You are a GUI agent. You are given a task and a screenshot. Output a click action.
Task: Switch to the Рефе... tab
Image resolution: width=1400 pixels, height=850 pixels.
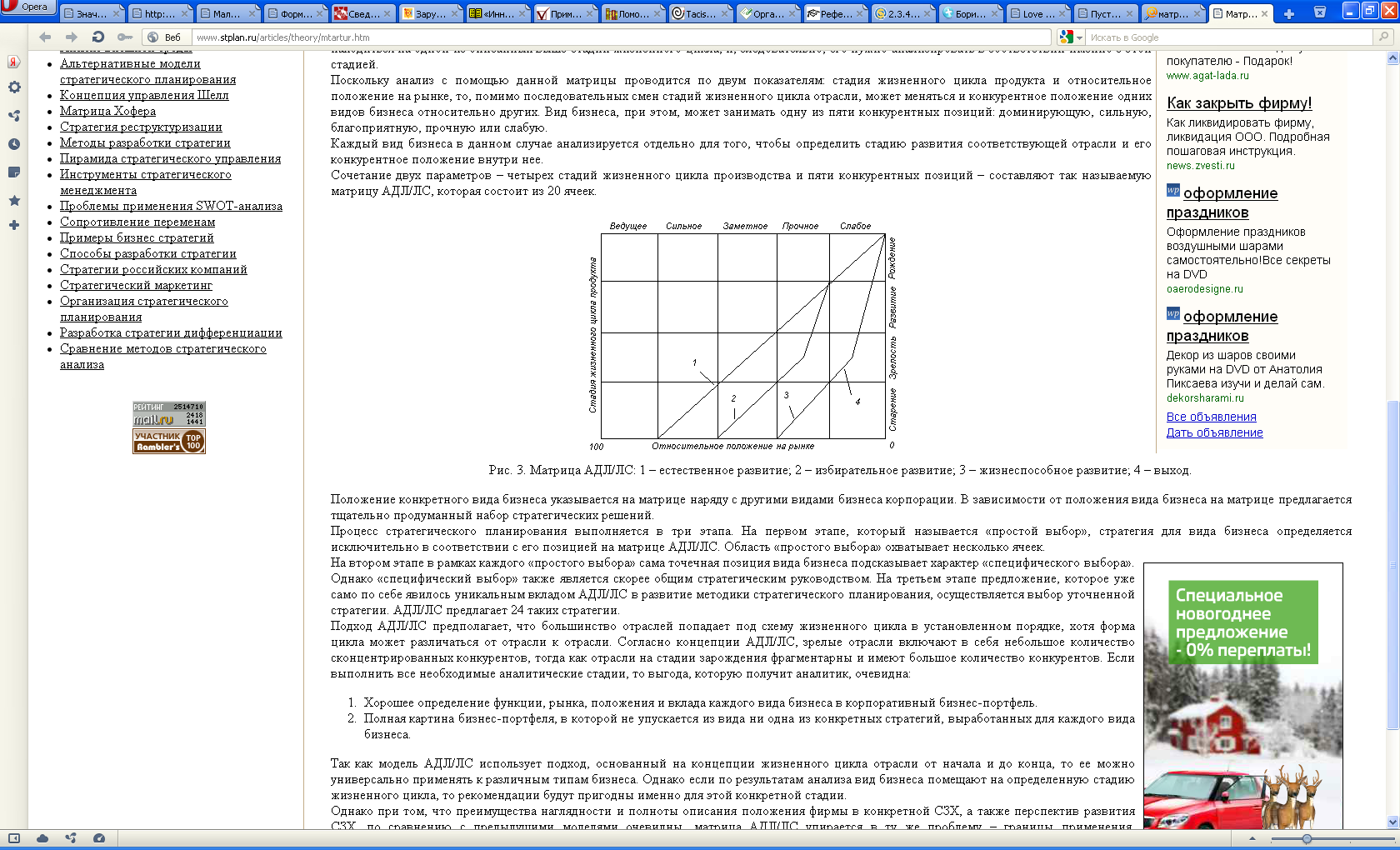click(837, 14)
